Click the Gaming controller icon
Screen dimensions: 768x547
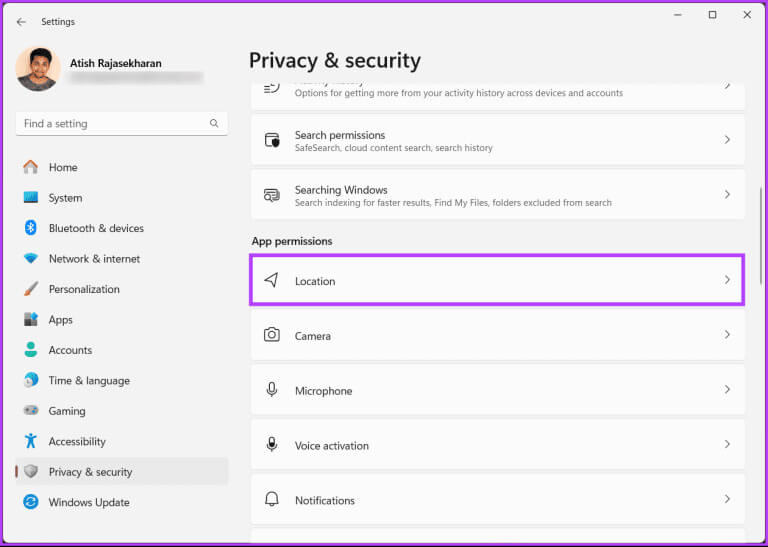coord(30,410)
